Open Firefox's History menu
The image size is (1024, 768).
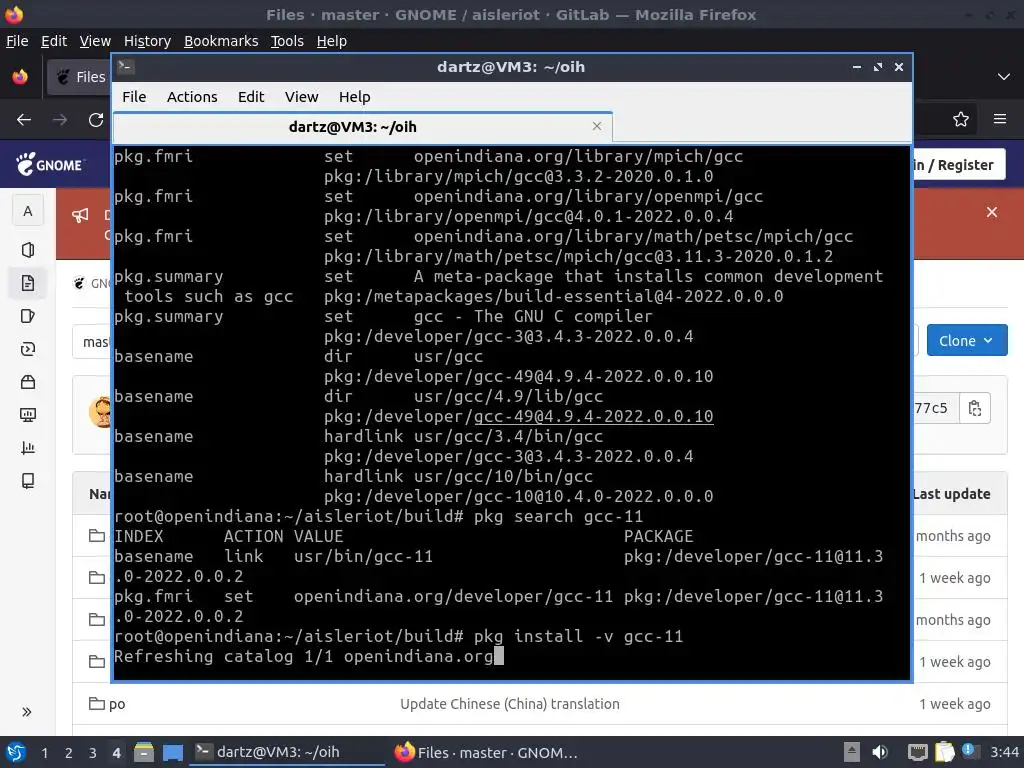pos(147,41)
